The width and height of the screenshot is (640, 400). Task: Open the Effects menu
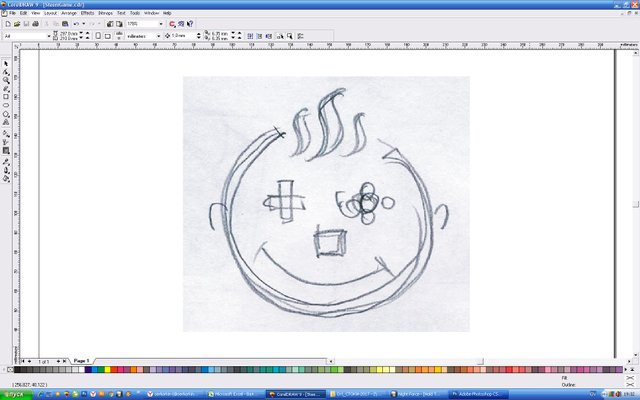point(87,13)
